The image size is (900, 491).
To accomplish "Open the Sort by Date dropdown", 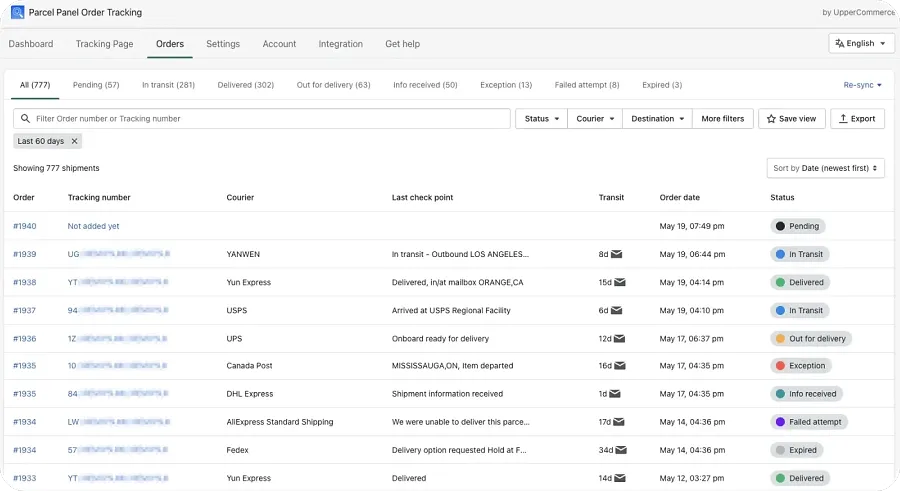I will coord(825,168).
